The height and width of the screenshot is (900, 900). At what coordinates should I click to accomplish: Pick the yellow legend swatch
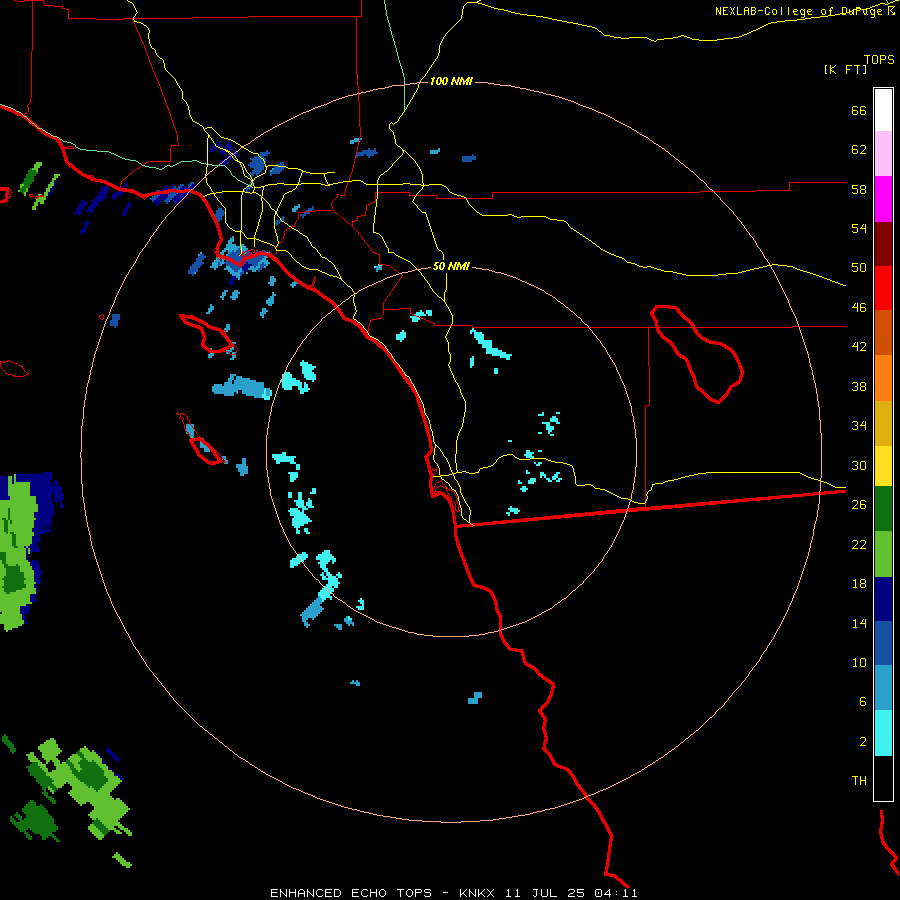click(883, 466)
